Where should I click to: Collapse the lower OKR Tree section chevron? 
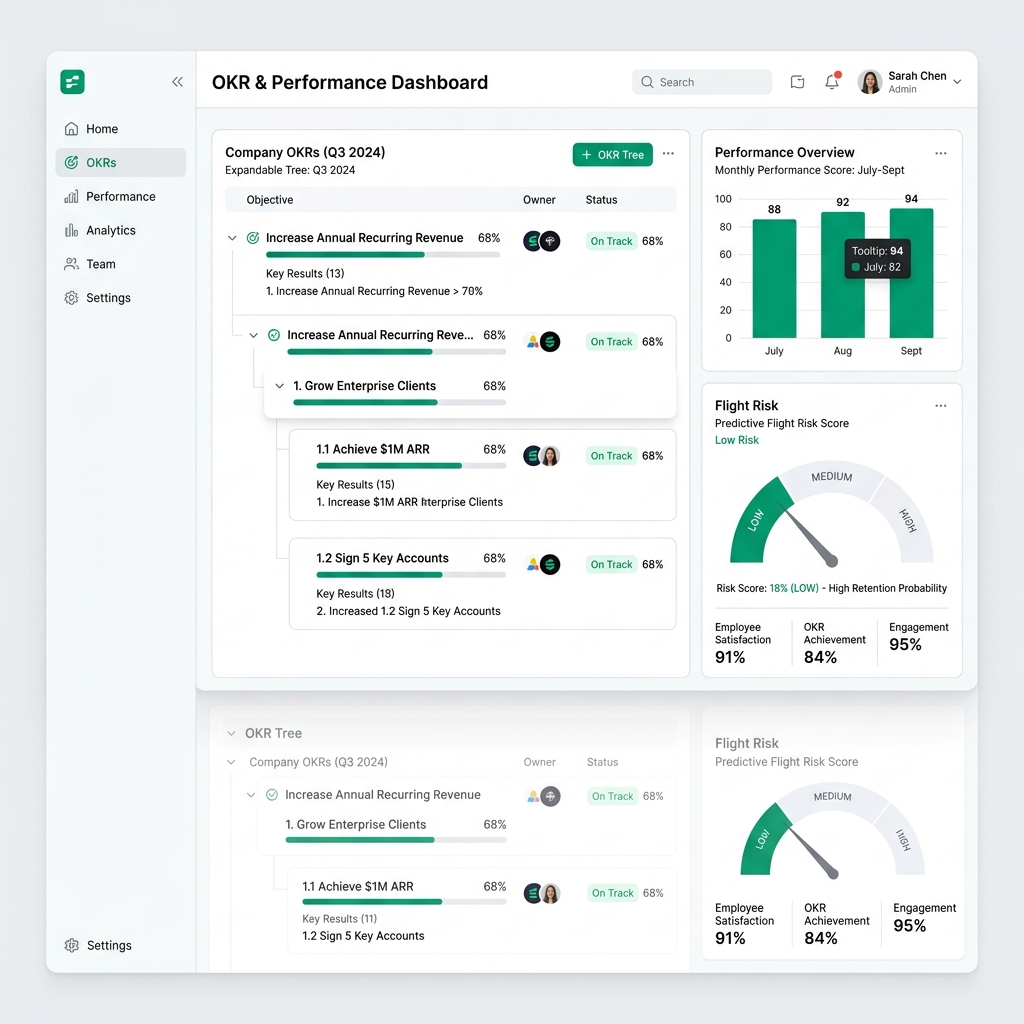tap(231, 733)
